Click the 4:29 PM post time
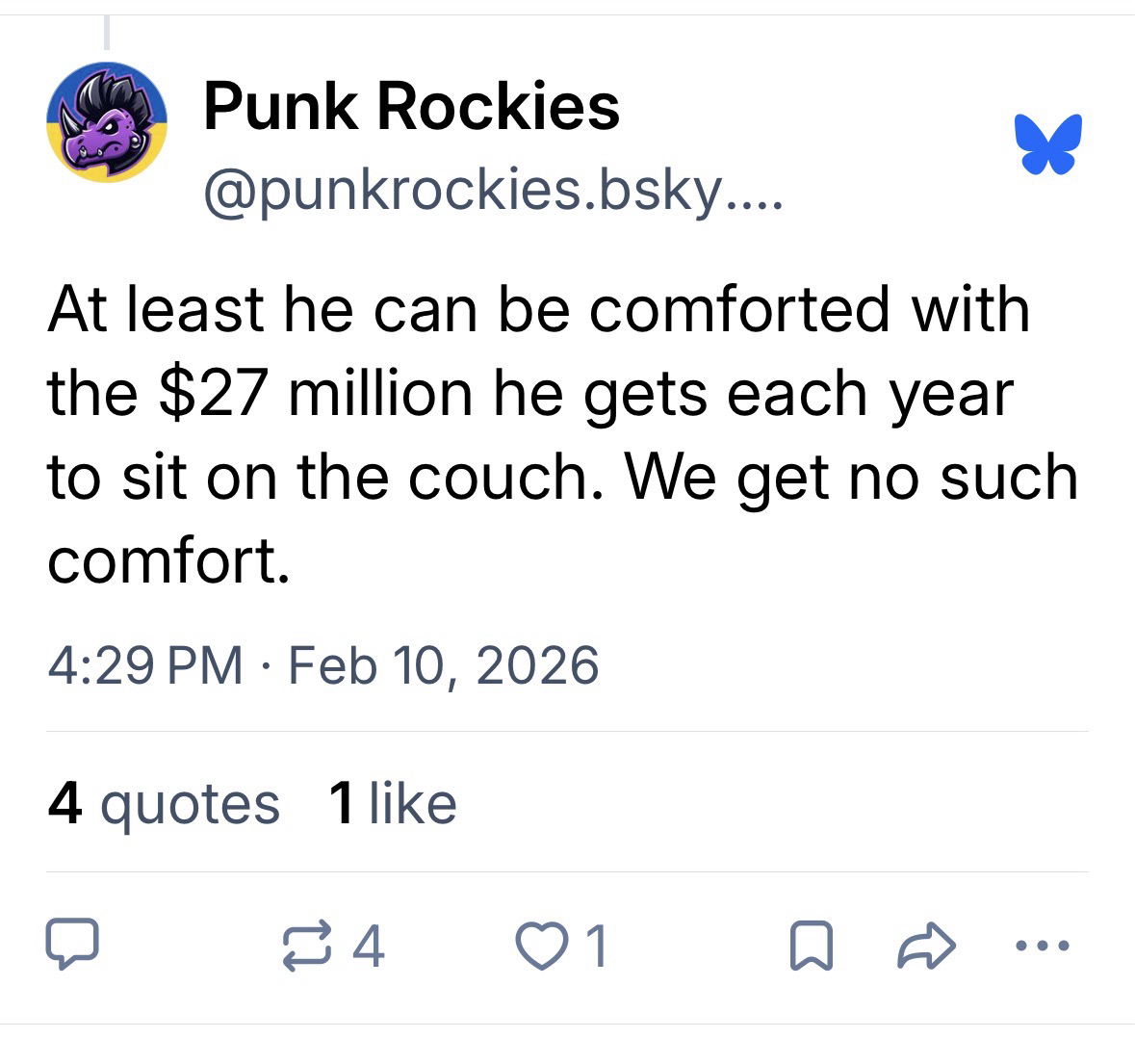 pos(144,665)
